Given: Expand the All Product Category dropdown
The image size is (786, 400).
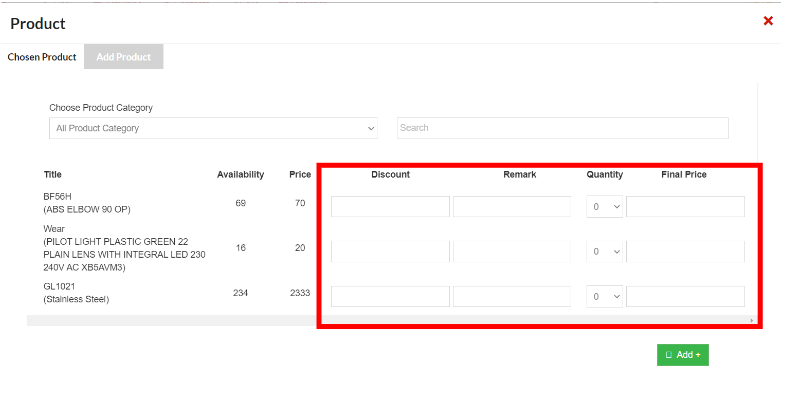Looking at the screenshot, I should coord(213,128).
